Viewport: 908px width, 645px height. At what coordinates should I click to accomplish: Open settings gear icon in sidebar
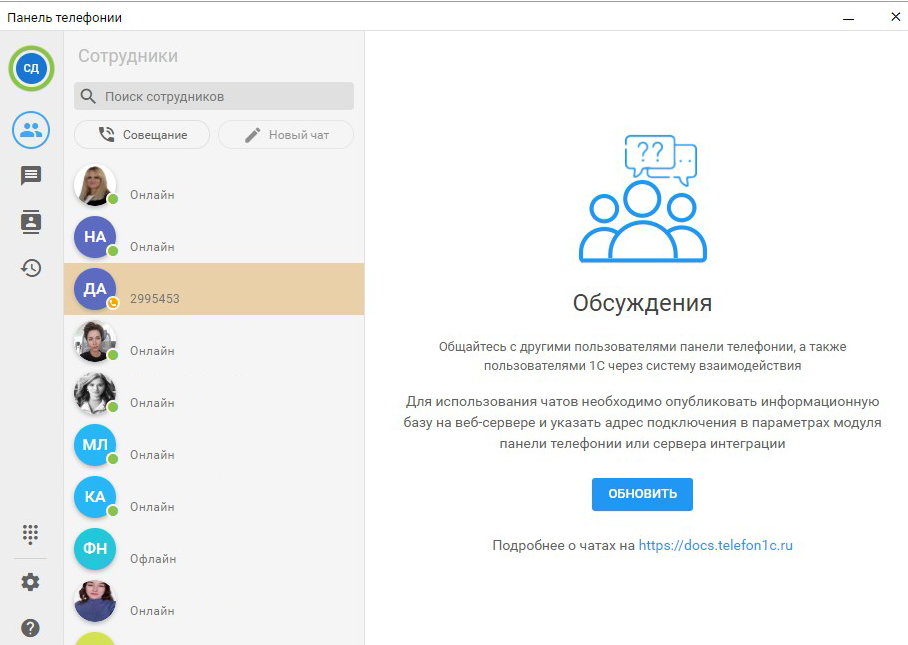[31, 582]
